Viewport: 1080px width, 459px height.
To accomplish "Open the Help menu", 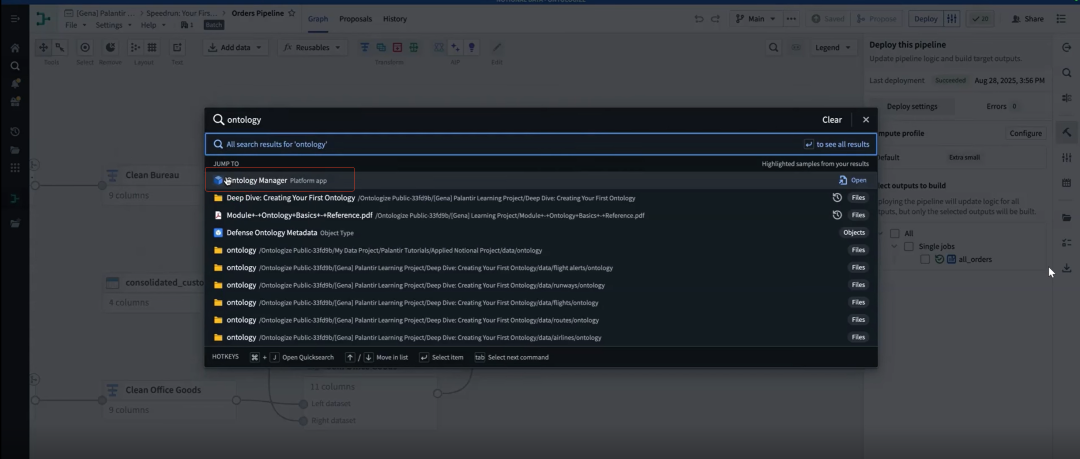I will (152, 25).
